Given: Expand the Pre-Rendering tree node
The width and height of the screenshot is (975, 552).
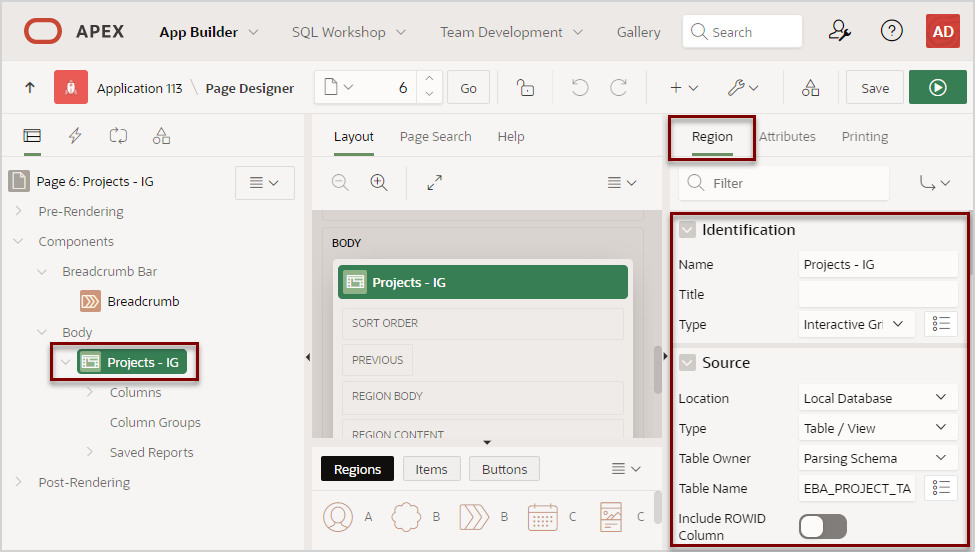Looking at the screenshot, I should pos(19,211).
